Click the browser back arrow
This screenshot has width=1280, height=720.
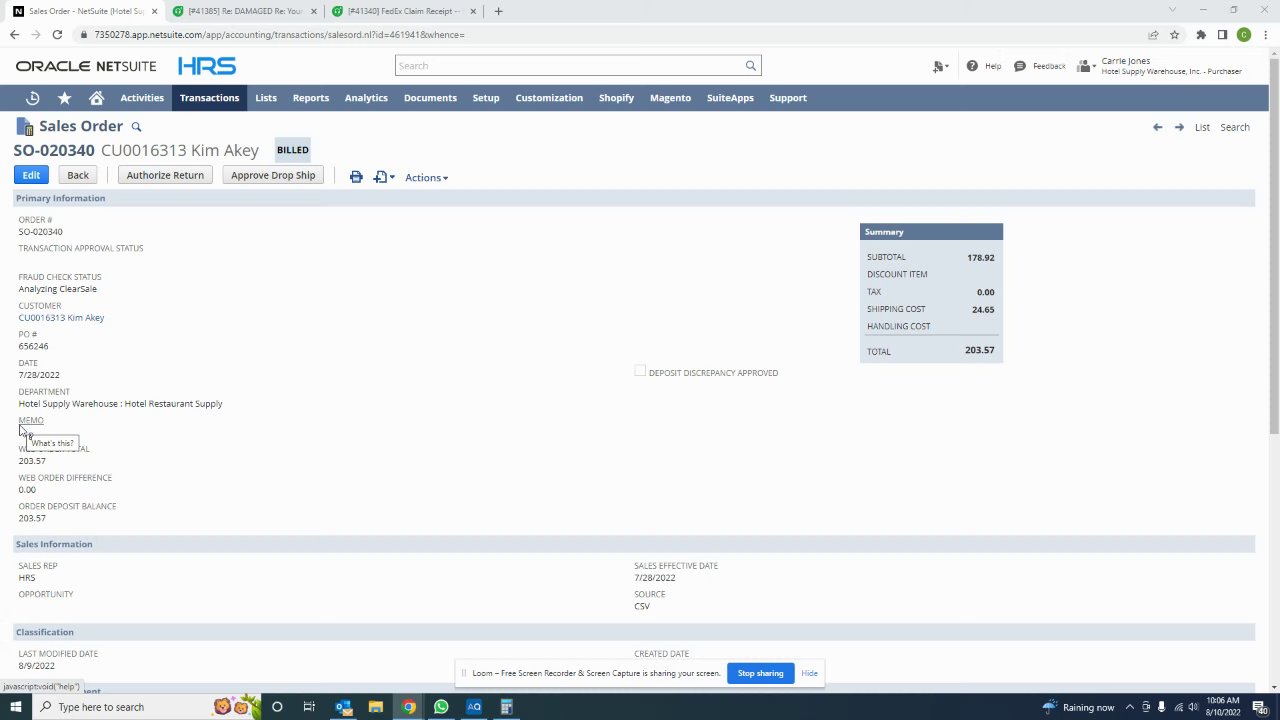[x=14, y=35]
